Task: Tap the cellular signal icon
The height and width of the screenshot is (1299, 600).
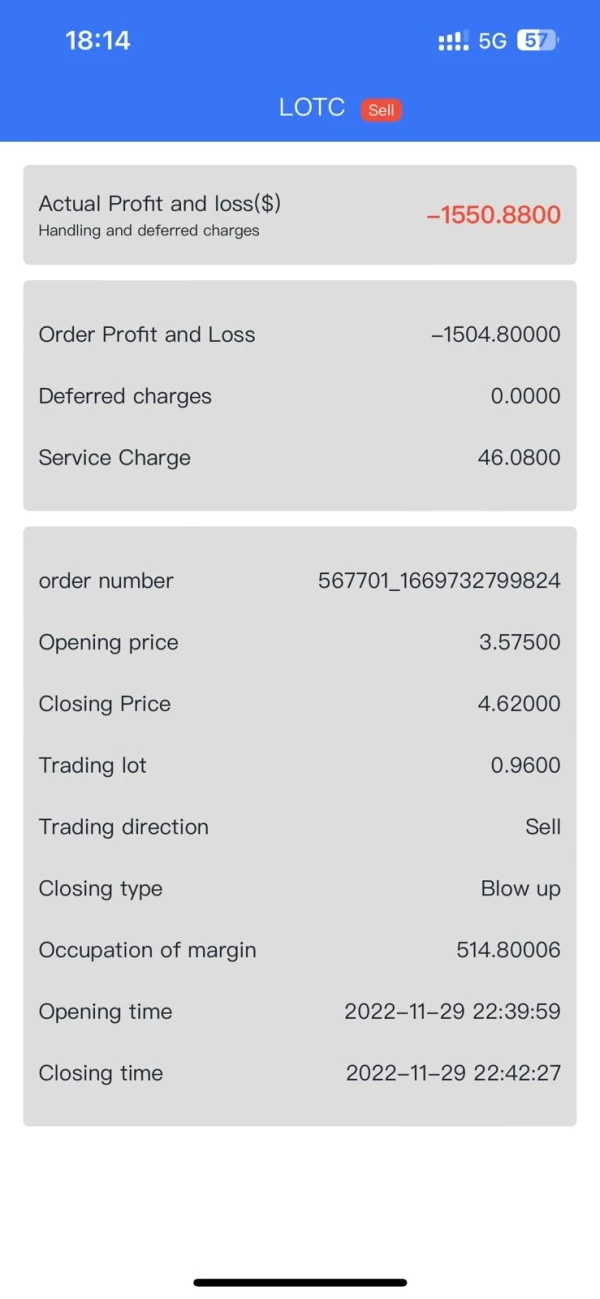Action: click(453, 41)
